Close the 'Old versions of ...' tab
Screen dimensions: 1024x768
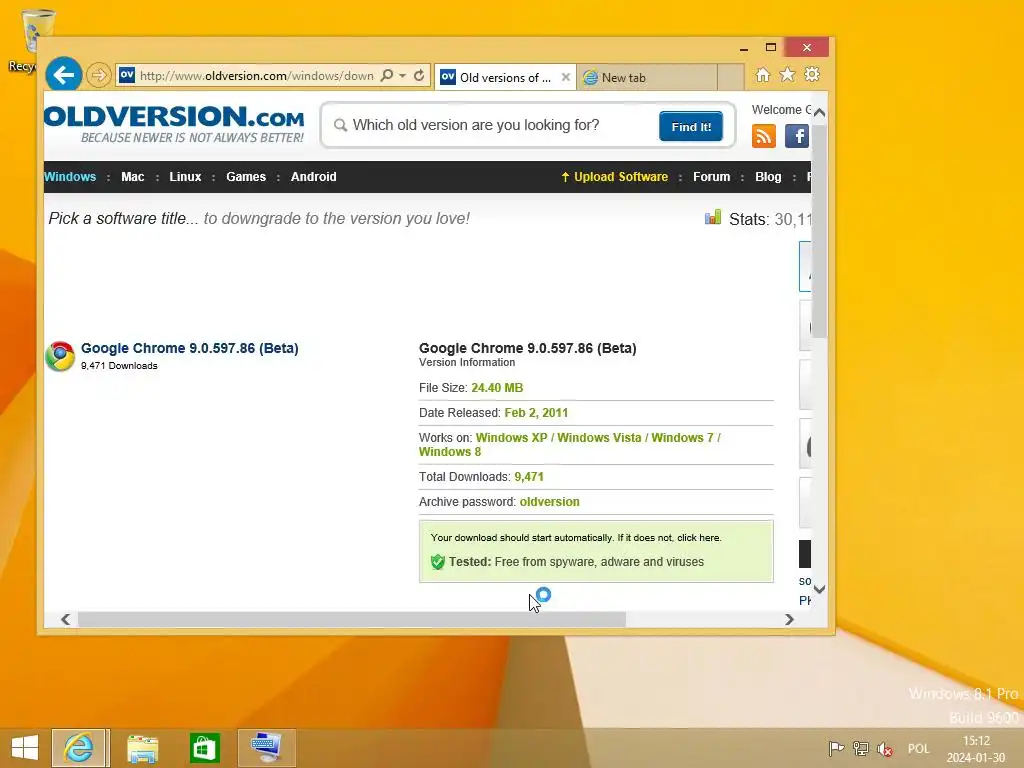(566, 77)
